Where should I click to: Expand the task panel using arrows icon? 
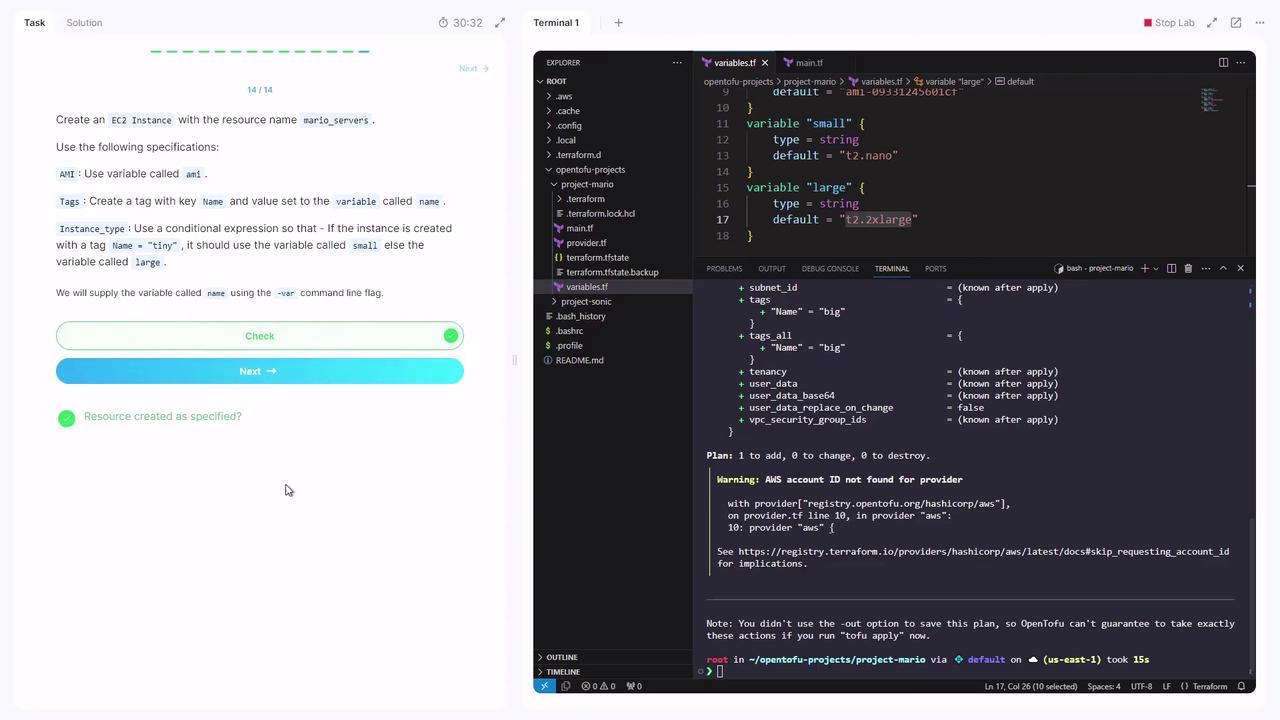pyautogui.click(x=500, y=22)
